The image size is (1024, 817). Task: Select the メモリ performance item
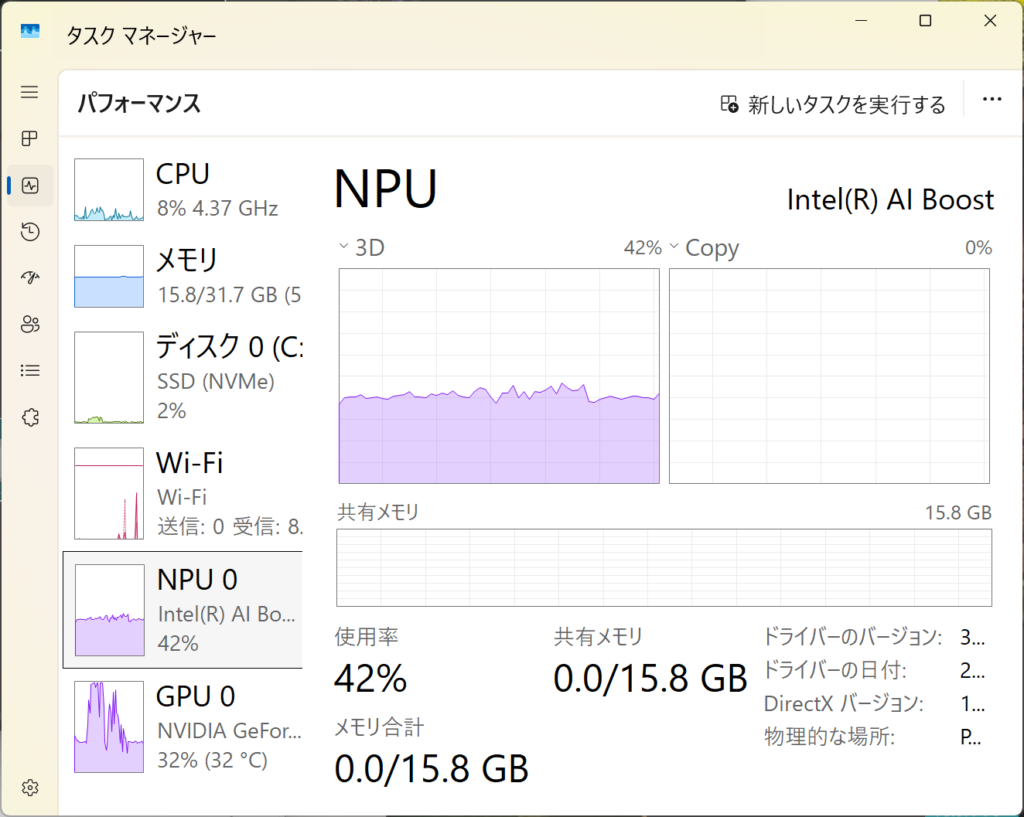[x=183, y=276]
